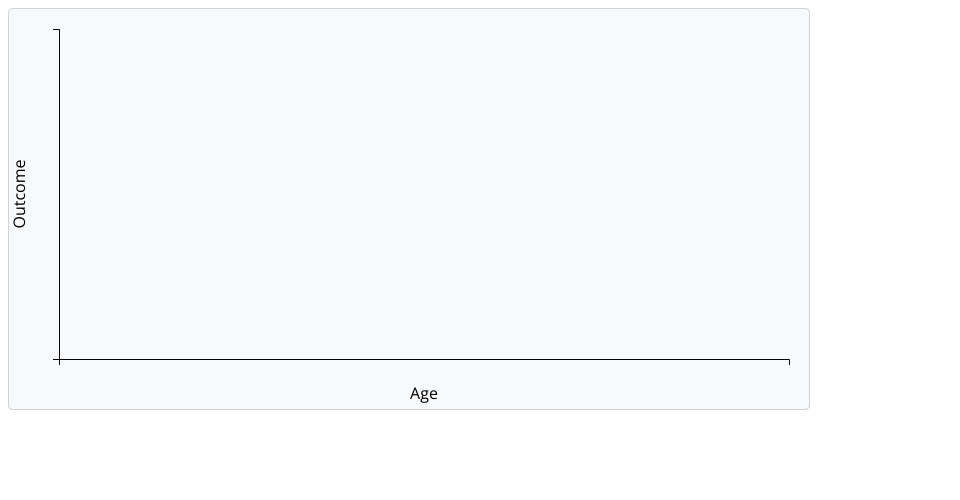Click the vertical Outcome axis line midpoint

tap(59, 194)
